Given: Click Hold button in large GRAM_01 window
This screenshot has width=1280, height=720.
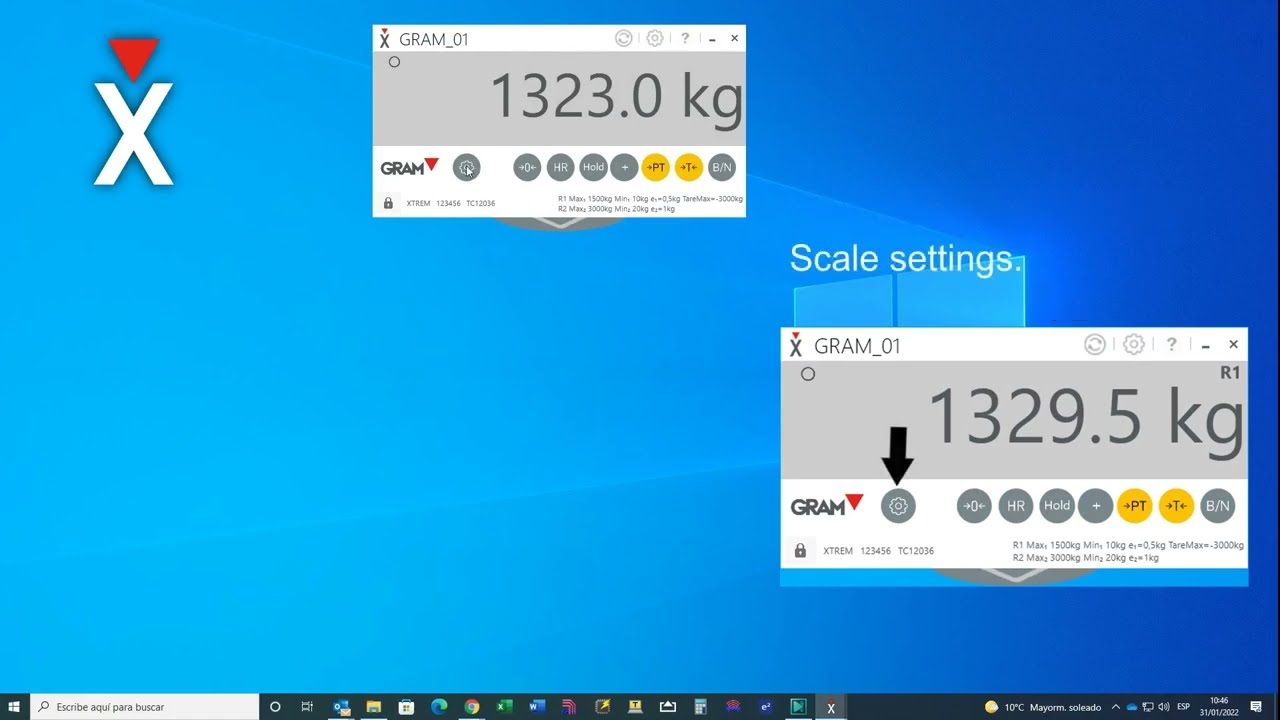Looking at the screenshot, I should [1056, 506].
